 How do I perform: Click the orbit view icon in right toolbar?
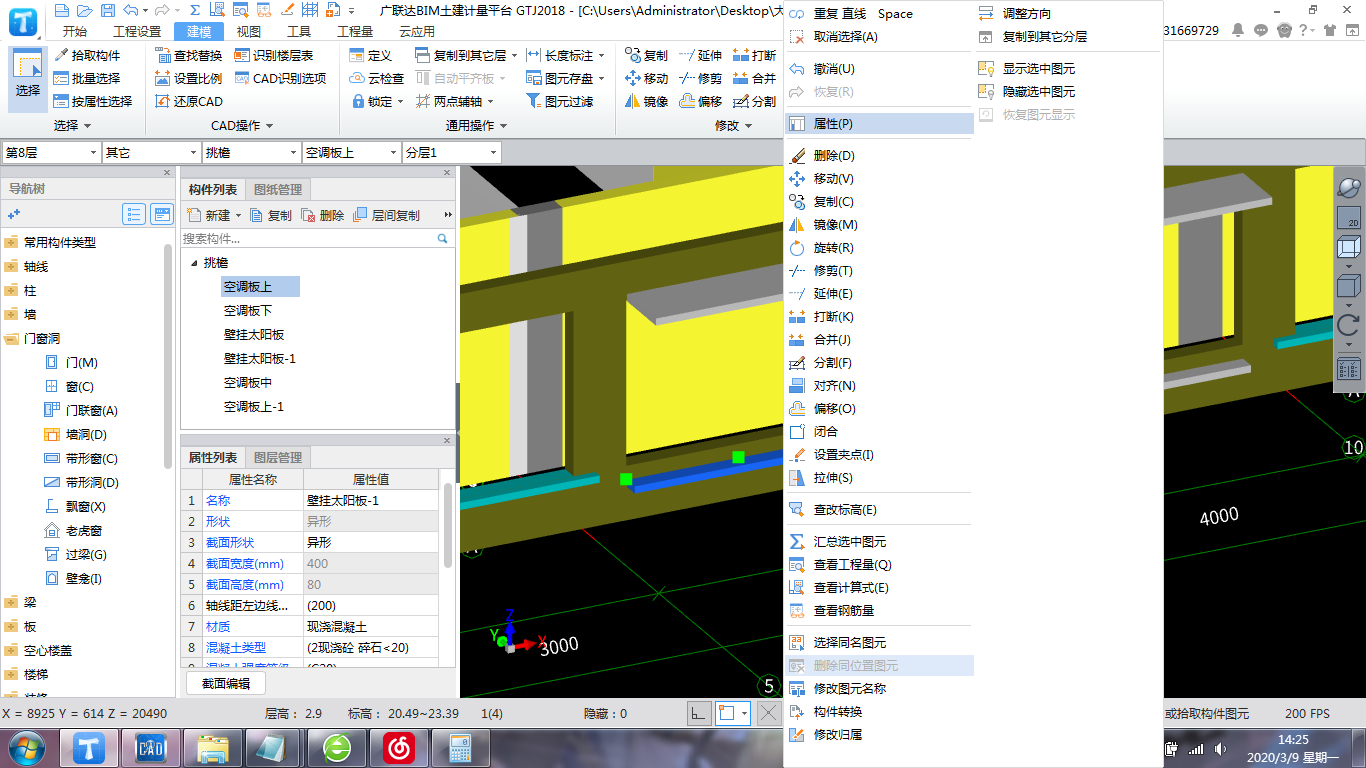coord(1349,188)
